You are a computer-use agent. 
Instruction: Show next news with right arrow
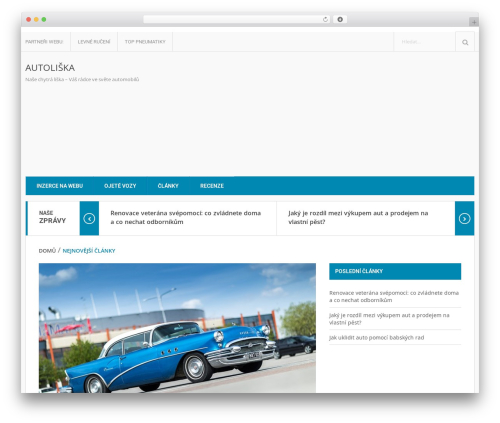coord(464,218)
